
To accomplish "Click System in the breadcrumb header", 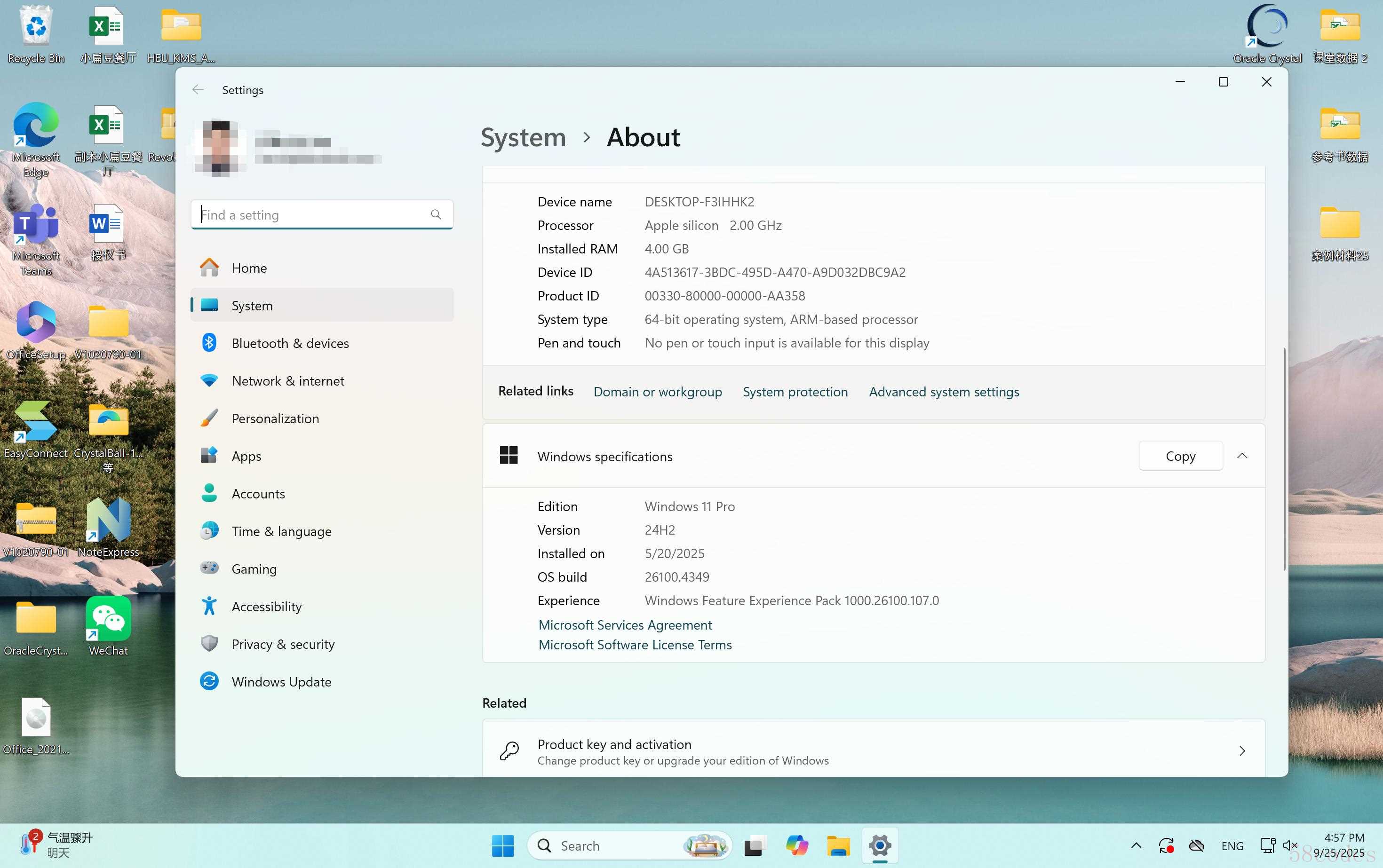I will coord(523,137).
